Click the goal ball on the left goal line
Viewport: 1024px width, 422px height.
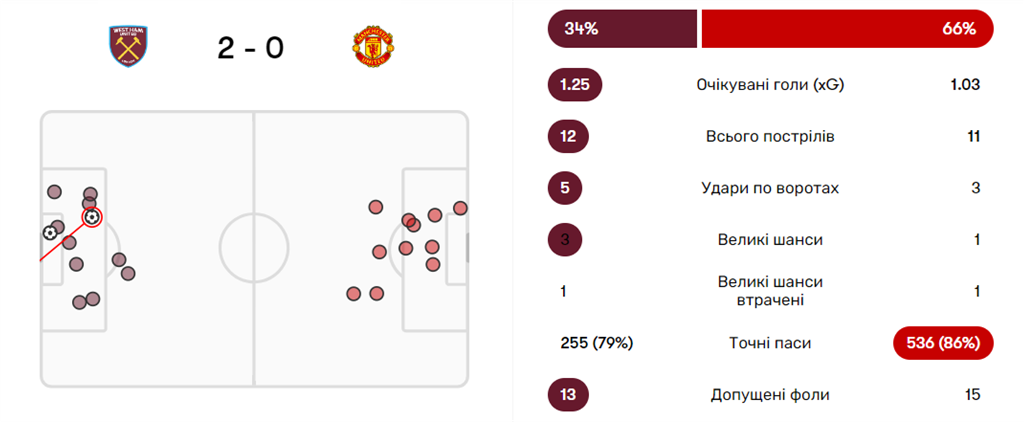pyautogui.click(x=50, y=233)
